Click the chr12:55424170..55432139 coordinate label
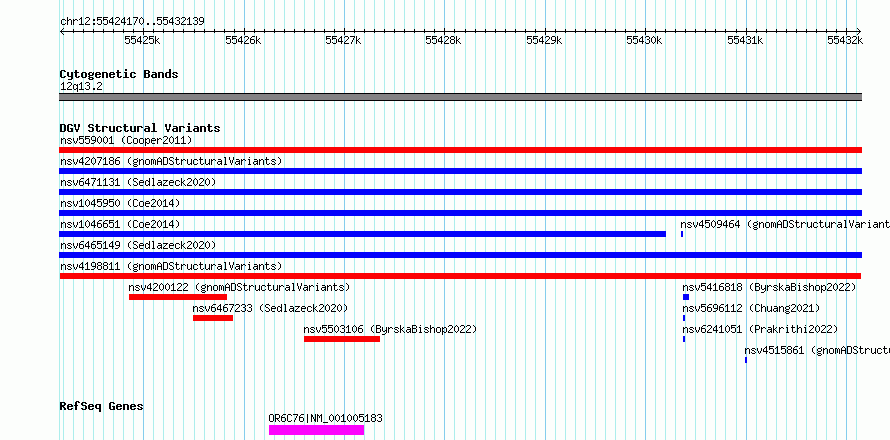The height and width of the screenshot is (440, 890). [x=132, y=22]
